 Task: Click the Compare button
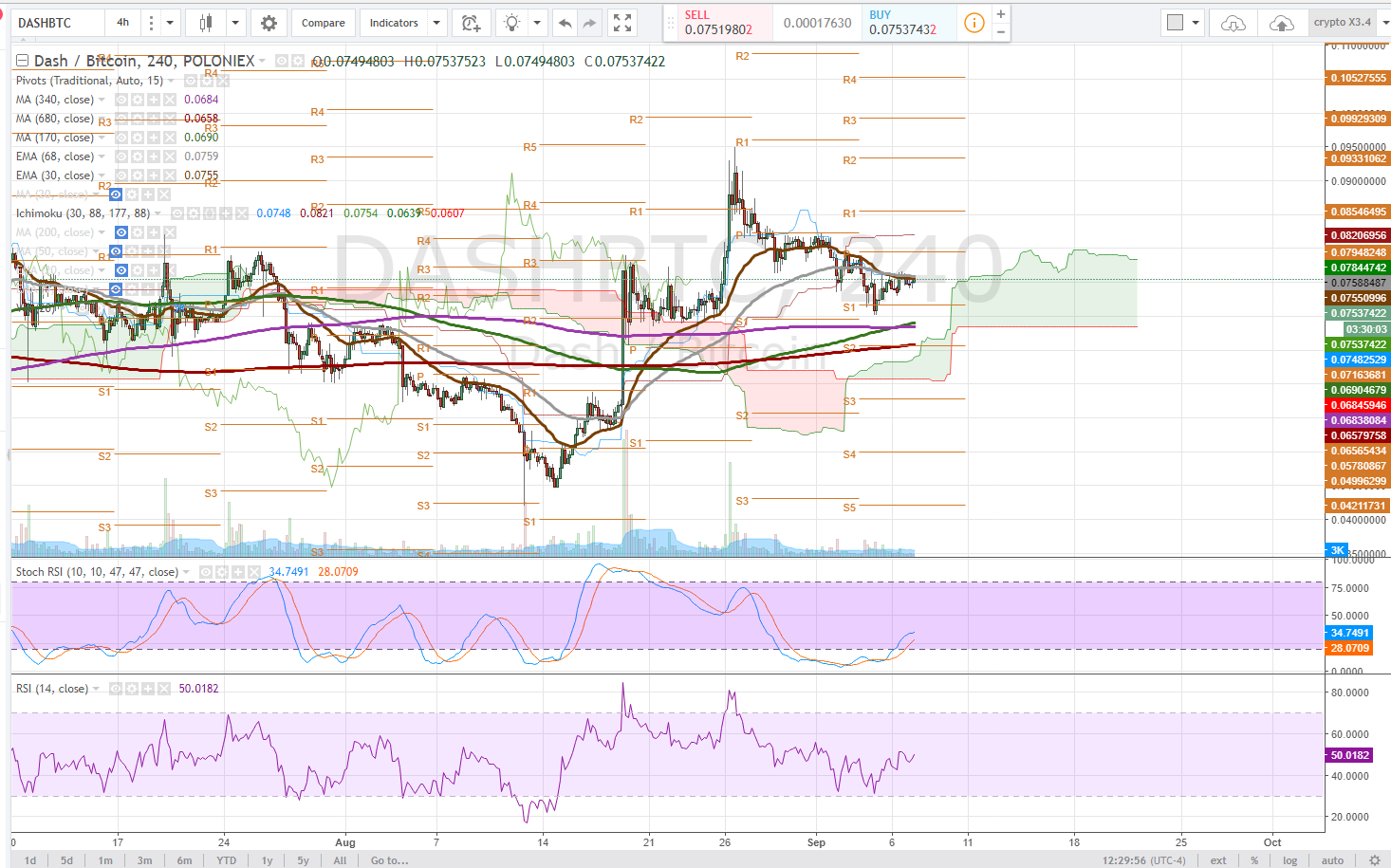(324, 23)
